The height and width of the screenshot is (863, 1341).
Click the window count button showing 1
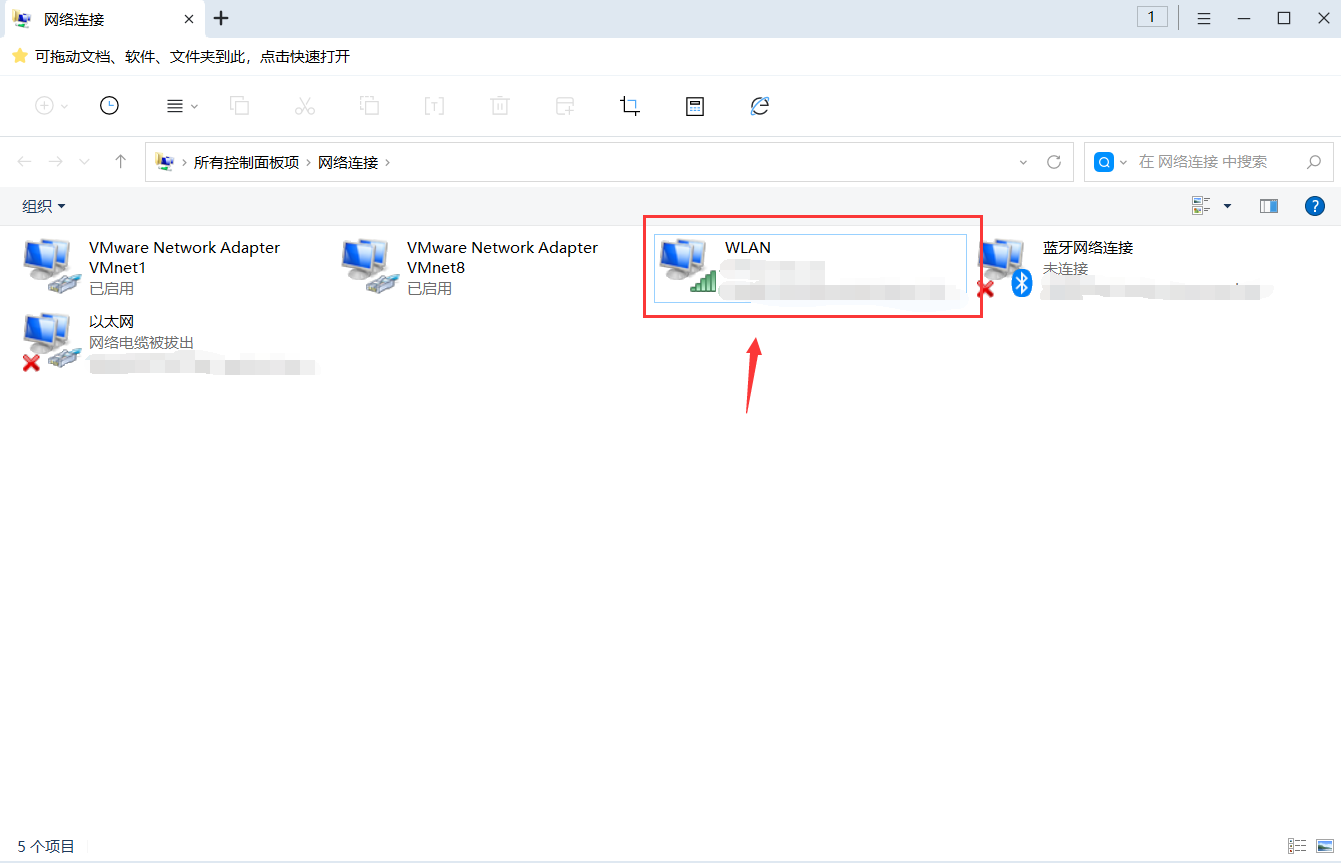click(x=1152, y=17)
